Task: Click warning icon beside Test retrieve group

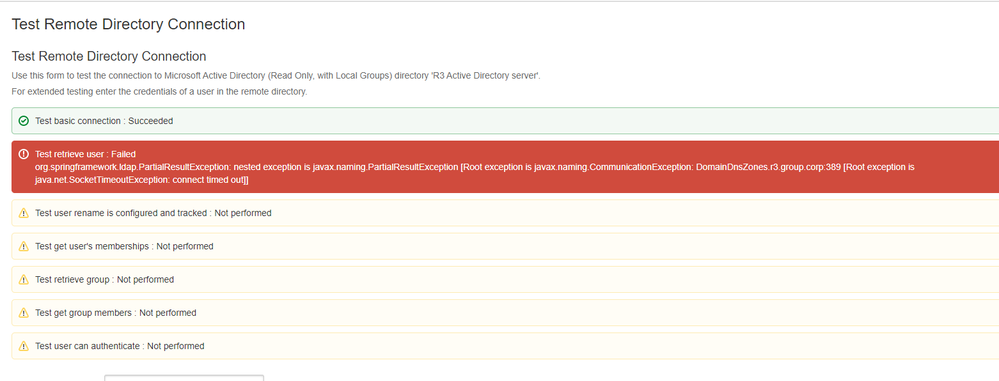Action: (x=24, y=280)
